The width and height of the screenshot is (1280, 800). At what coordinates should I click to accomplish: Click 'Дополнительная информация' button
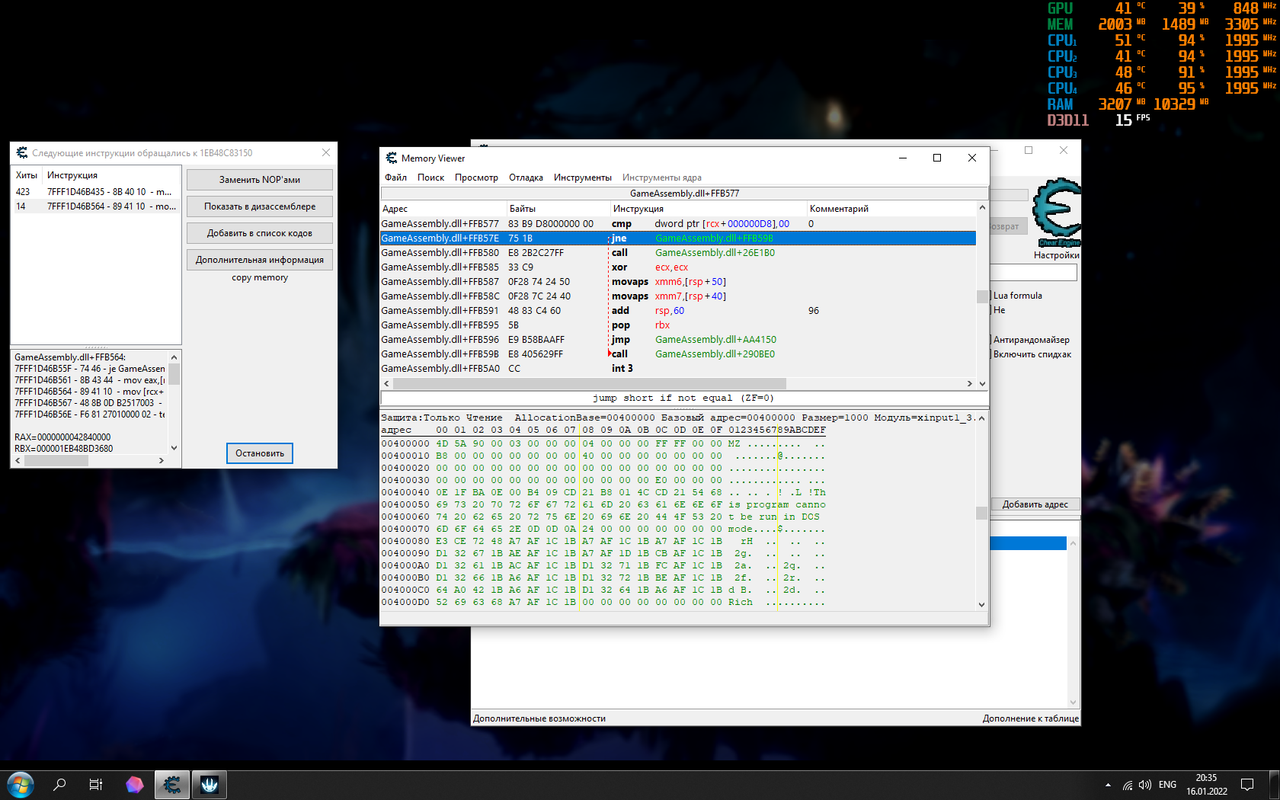[260, 259]
